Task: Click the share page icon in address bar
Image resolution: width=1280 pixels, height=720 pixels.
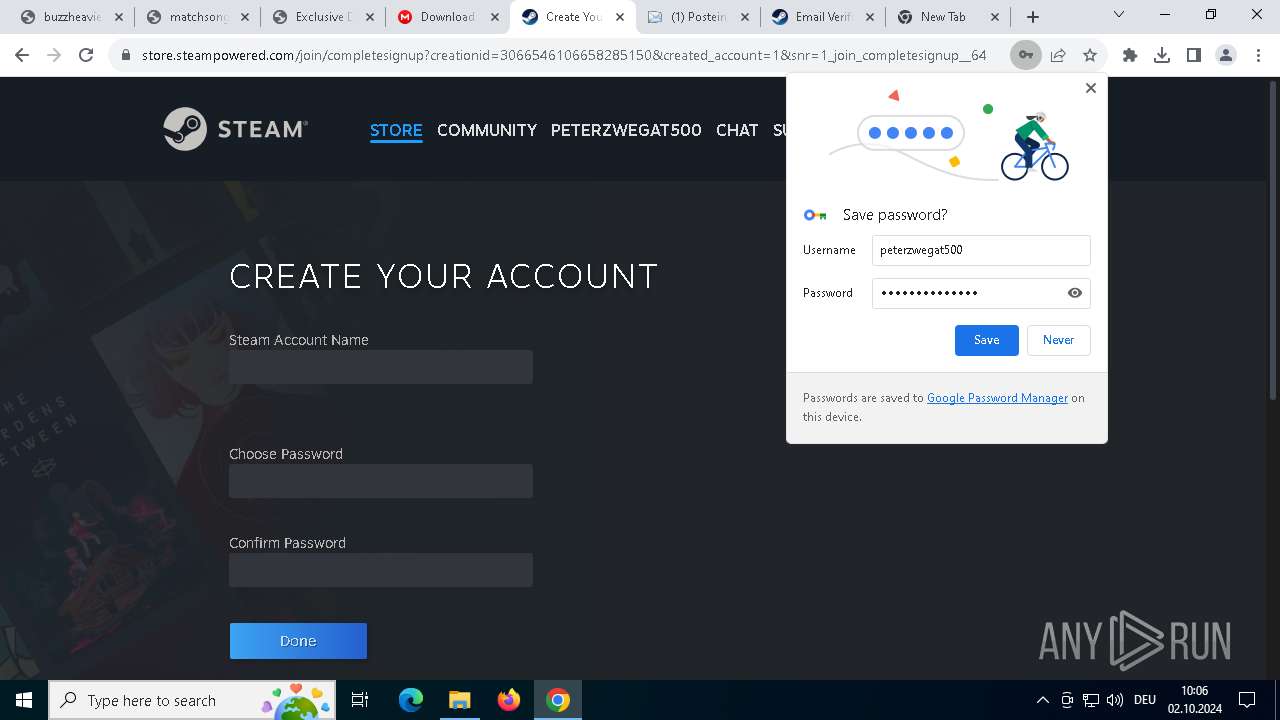Action: click(x=1058, y=55)
